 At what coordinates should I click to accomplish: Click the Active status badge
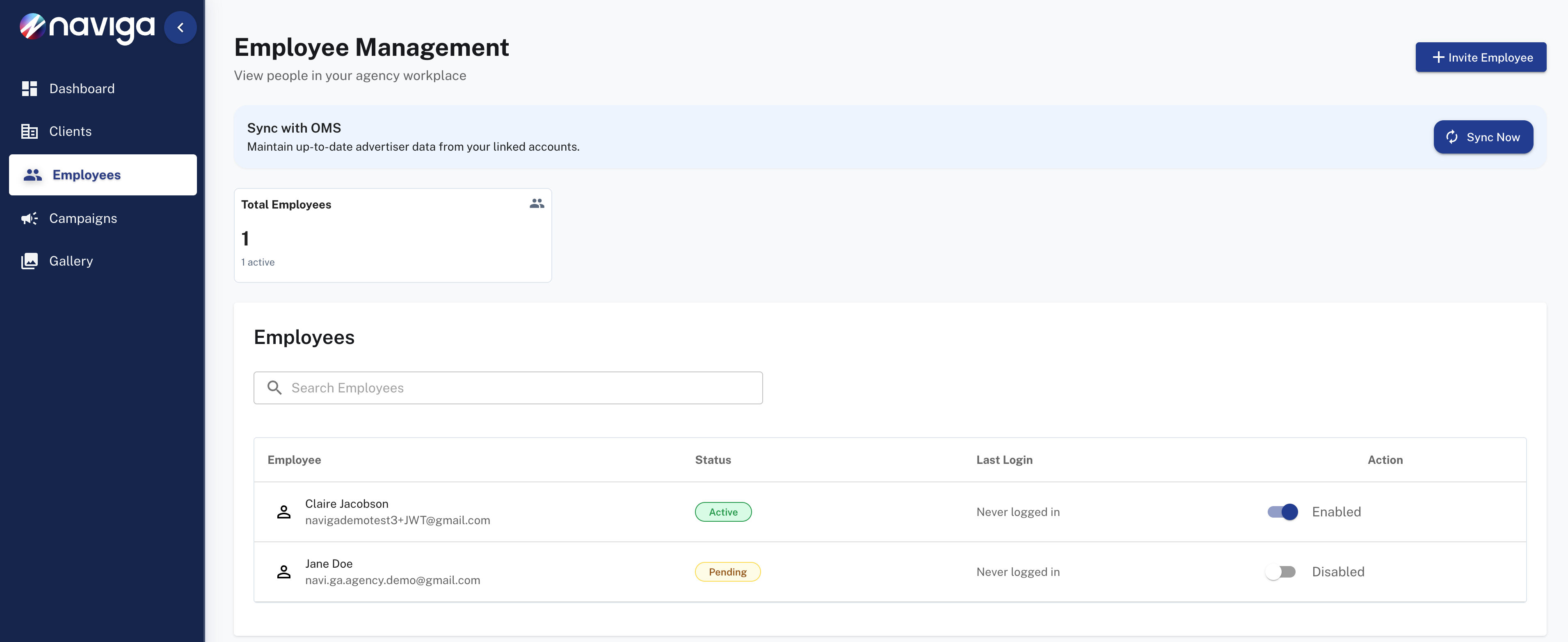pyautogui.click(x=722, y=511)
